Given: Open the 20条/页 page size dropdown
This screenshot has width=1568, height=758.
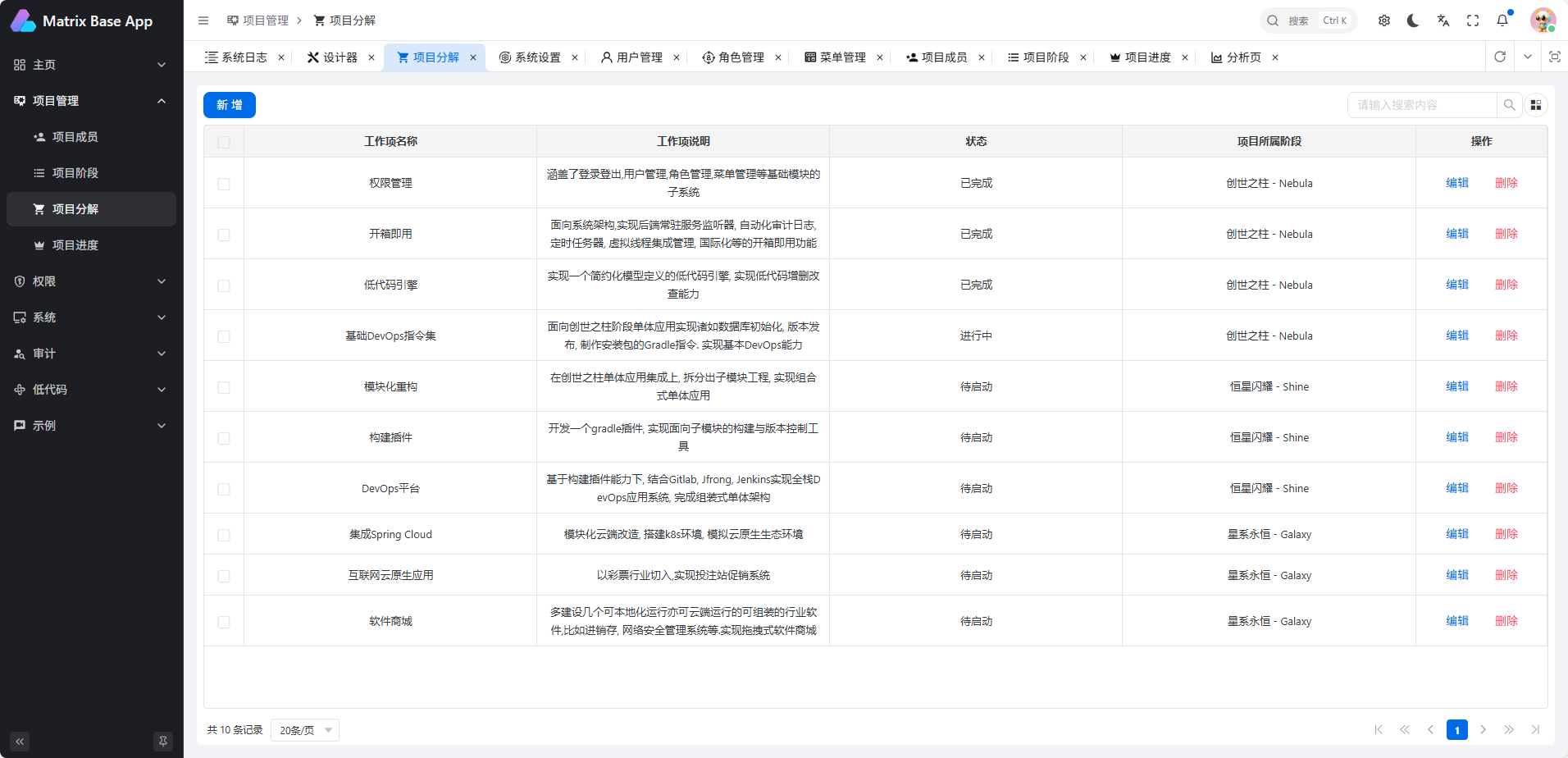Looking at the screenshot, I should tap(305, 730).
